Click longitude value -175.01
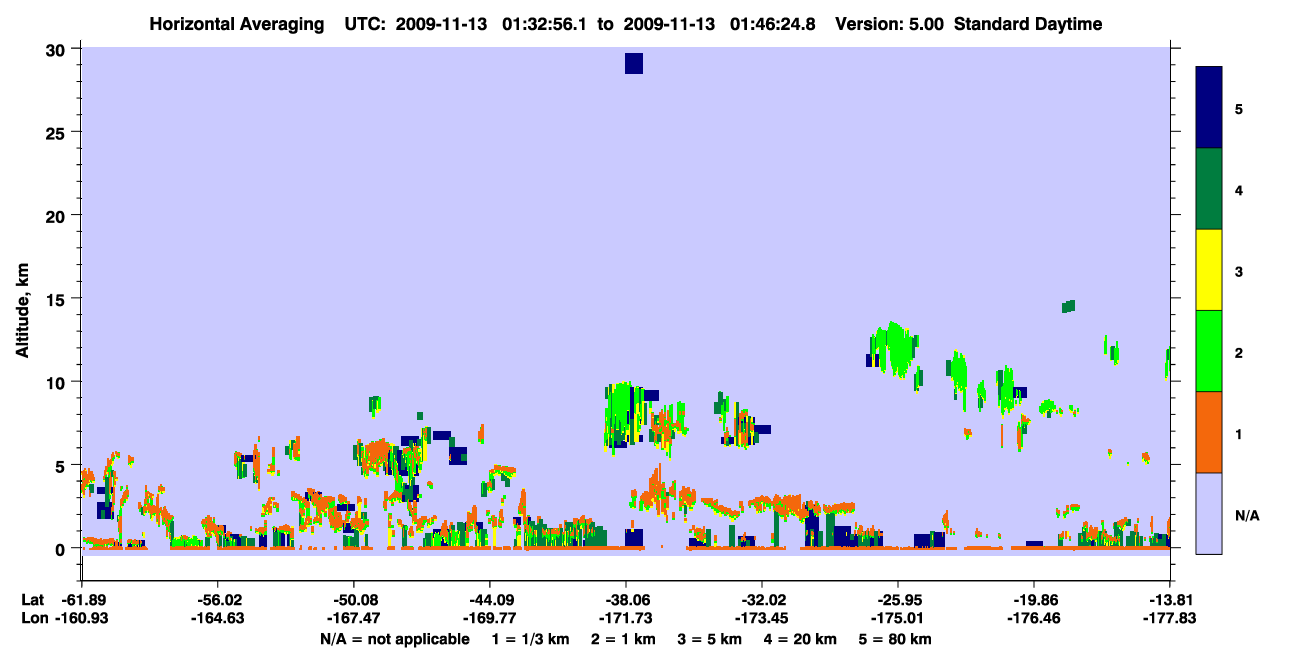This screenshot has height=667, width=1300. tap(898, 618)
